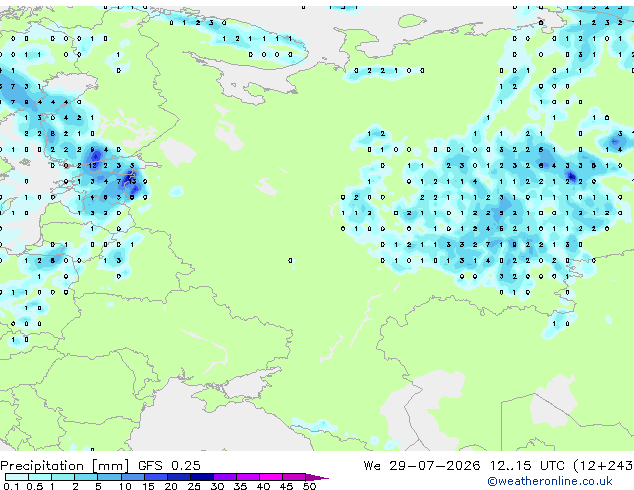
Task: Click the 5–10 mm legend color swatch
Action: pos(109,477)
